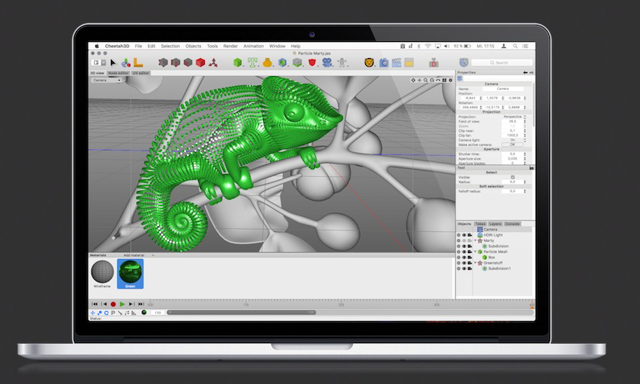Jump to the timeline end

point(140,304)
